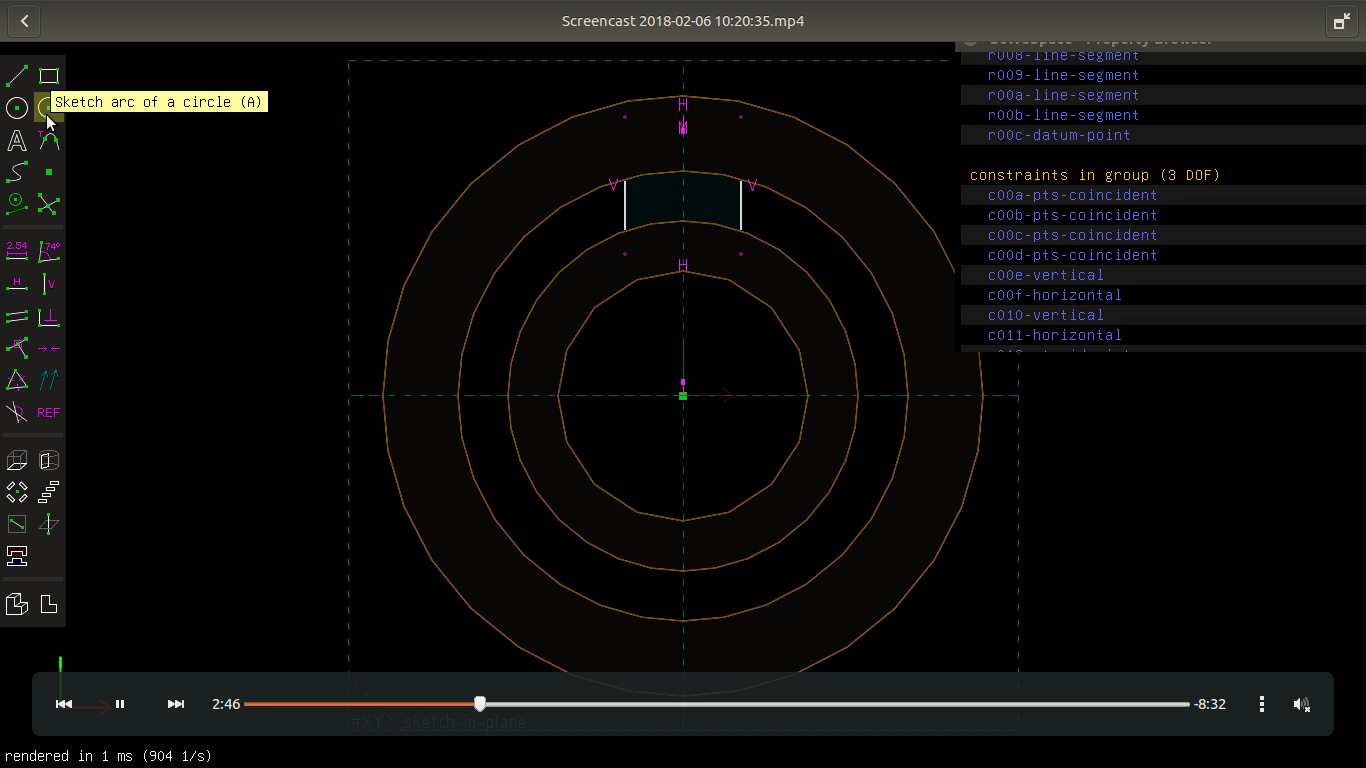Image resolution: width=1366 pixels, height=768 pixels.
Task: Create sketch in 3D group
Action: pyautogui.click(x=49, y=524)
